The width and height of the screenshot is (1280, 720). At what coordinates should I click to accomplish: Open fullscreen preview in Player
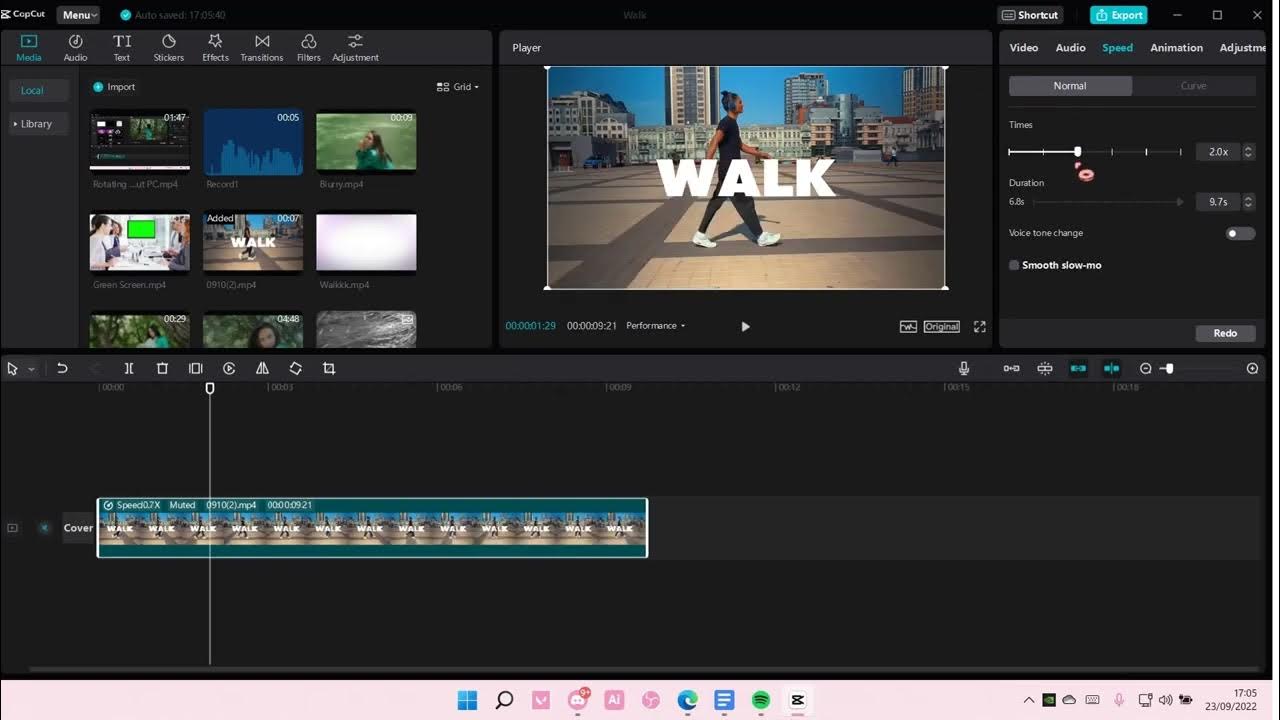(979, 326)
